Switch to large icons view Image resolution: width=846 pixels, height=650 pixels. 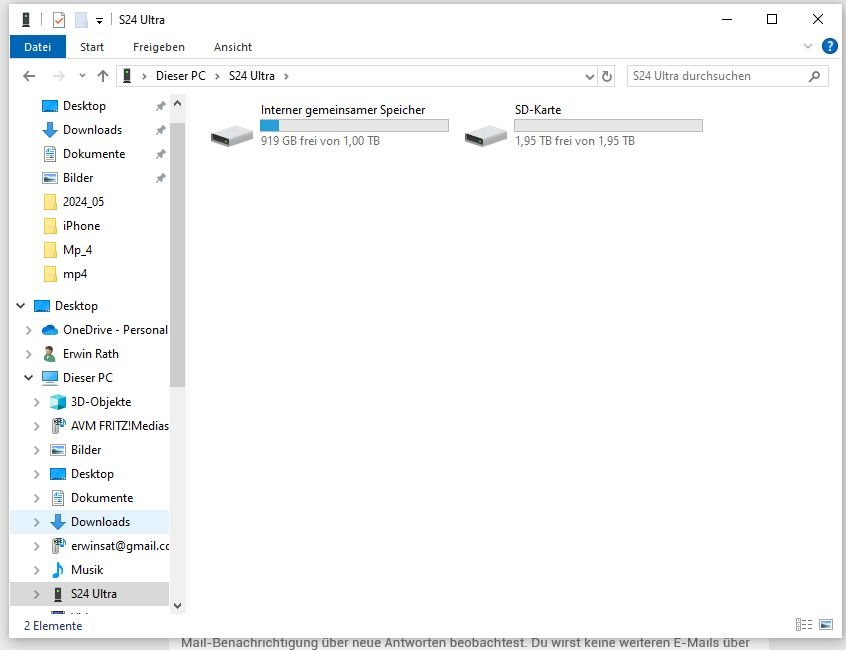tap(826, 625)
